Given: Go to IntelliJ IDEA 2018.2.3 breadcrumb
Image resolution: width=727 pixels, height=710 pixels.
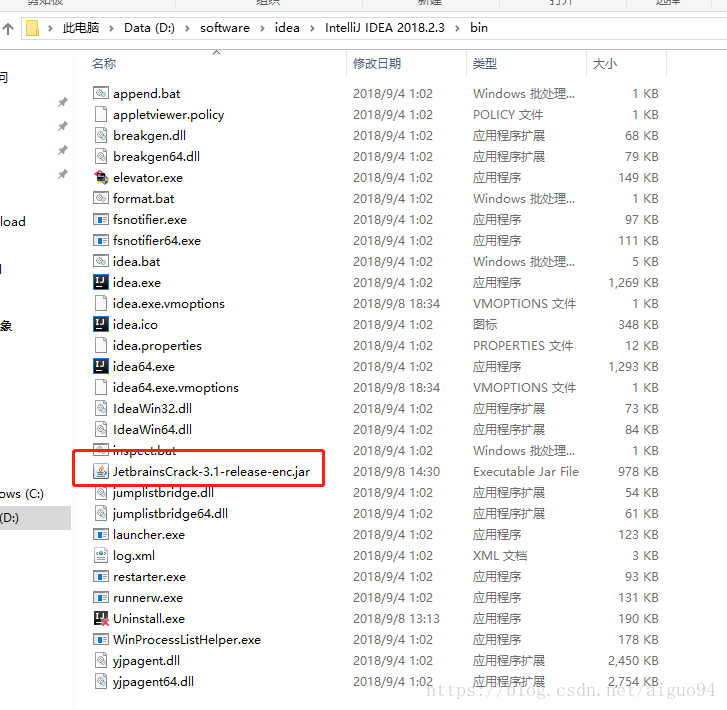Looking at the screenshot, I should click(x=384, y=28).
